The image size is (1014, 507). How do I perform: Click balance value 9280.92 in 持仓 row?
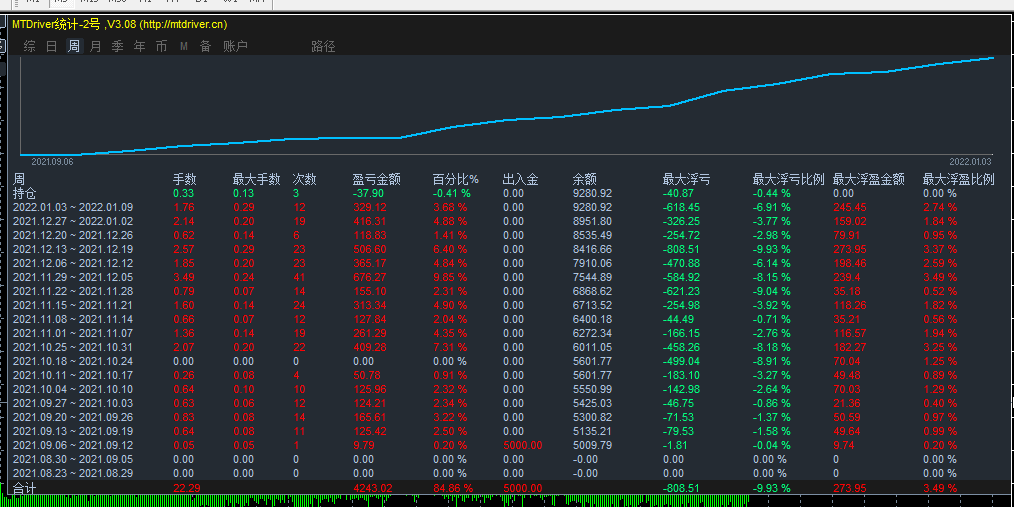coord(592,193)
